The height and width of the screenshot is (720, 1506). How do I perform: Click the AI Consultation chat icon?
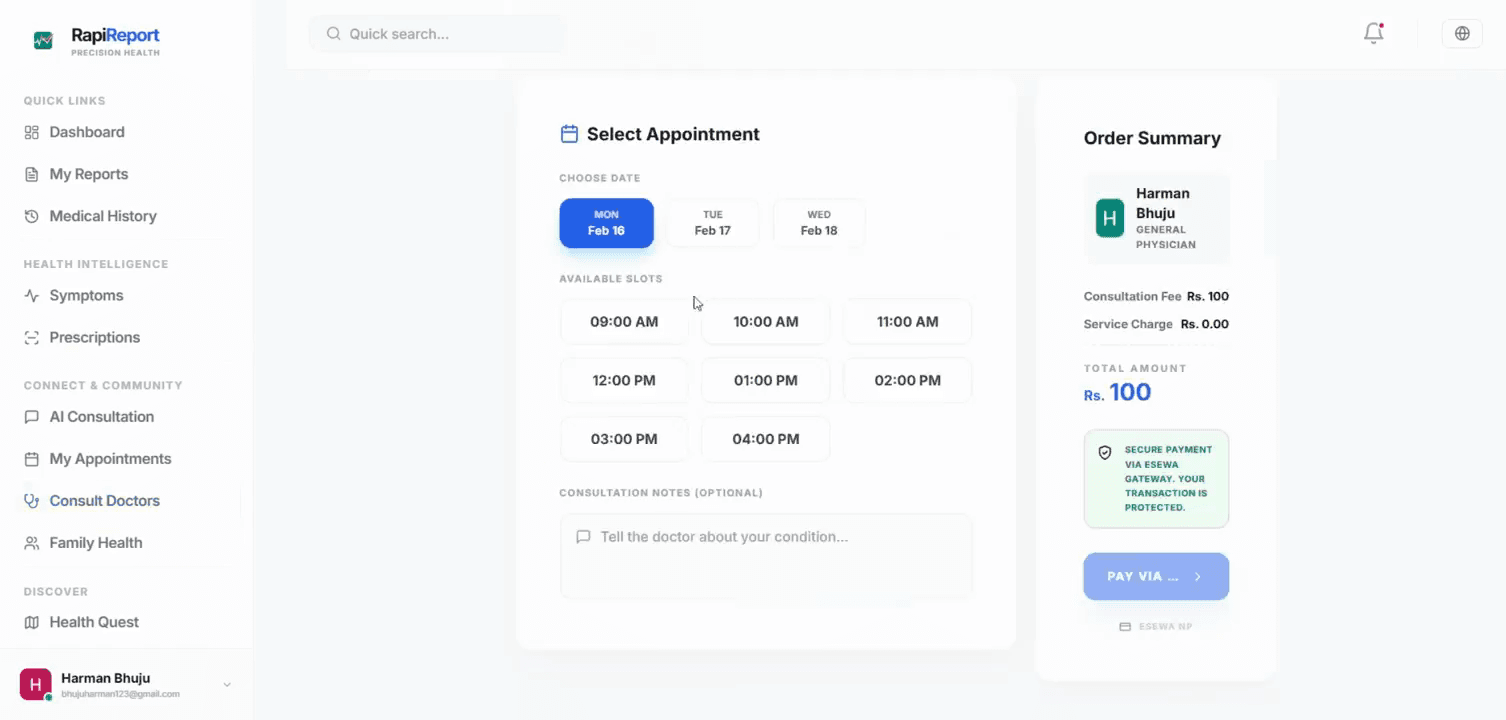point(32,417)
